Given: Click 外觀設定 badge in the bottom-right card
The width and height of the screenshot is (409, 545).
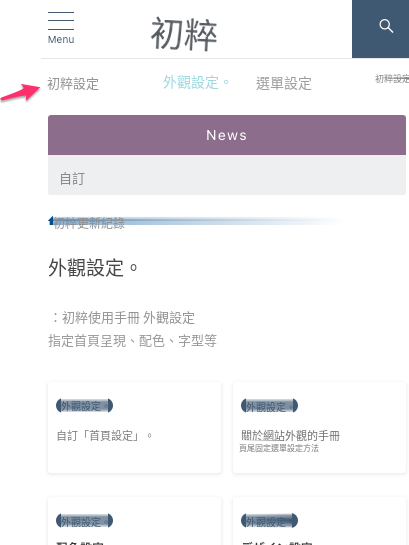Looking at the screenshot, I should click(x=269, y=521).
